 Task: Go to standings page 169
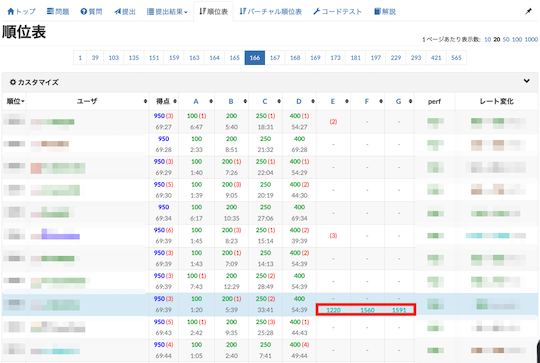click(315, 58)
